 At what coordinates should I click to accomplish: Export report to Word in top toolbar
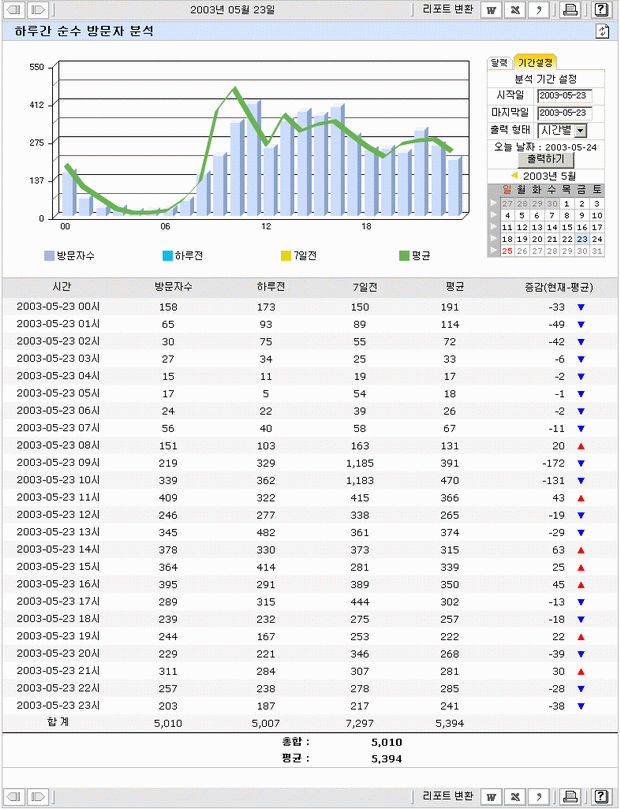pos(491,10)
